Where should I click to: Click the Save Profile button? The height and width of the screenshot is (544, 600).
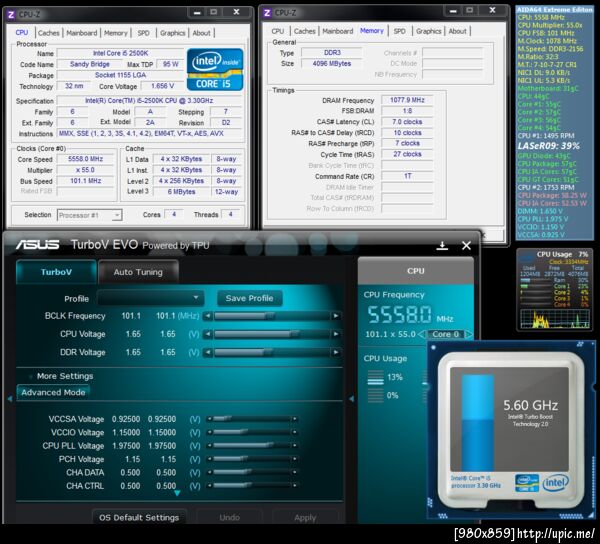click(249, 298)
